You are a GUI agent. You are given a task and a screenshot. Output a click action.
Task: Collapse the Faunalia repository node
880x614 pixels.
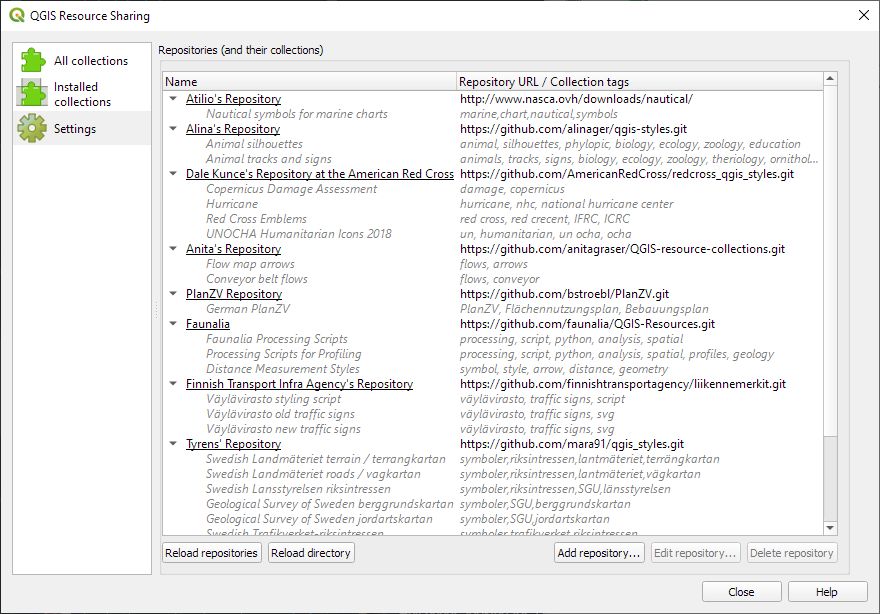click(174, 324)
